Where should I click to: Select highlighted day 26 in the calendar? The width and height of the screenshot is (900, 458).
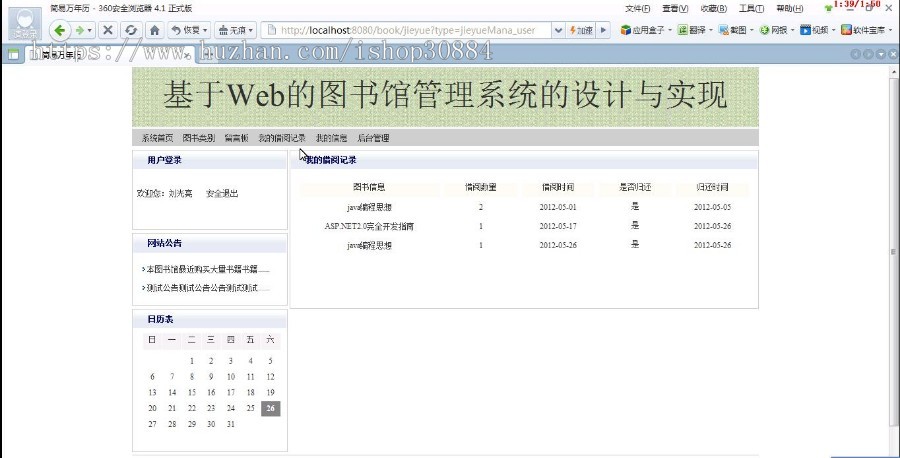270,409
